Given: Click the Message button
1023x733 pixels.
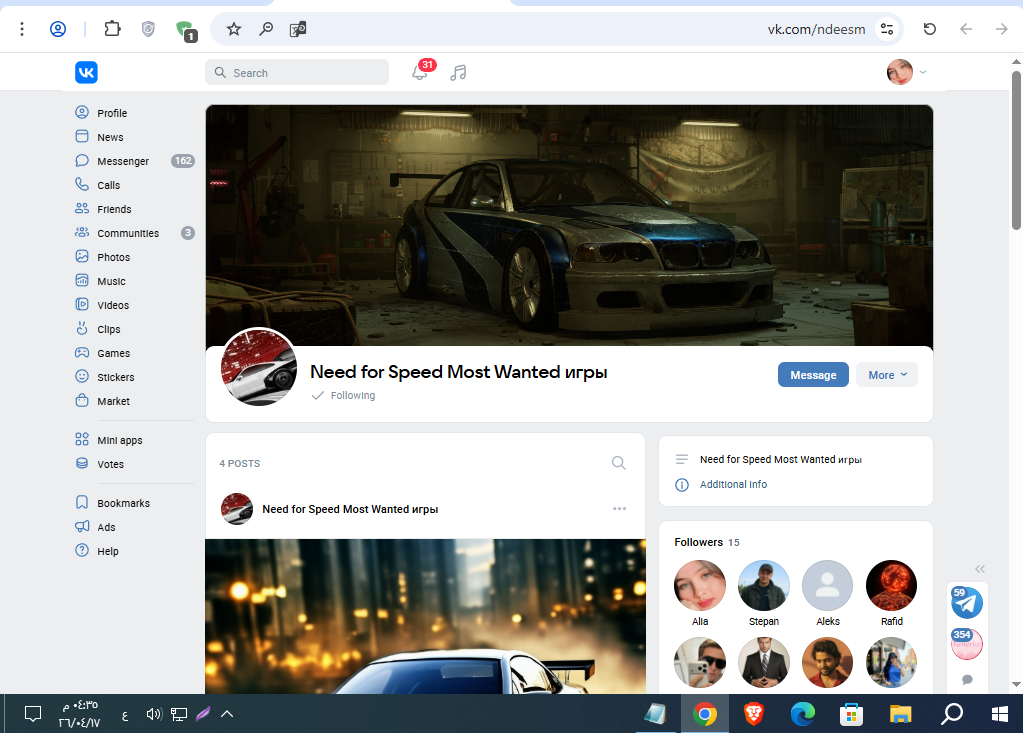Looking at the screenshot, I should coord(813,375).
